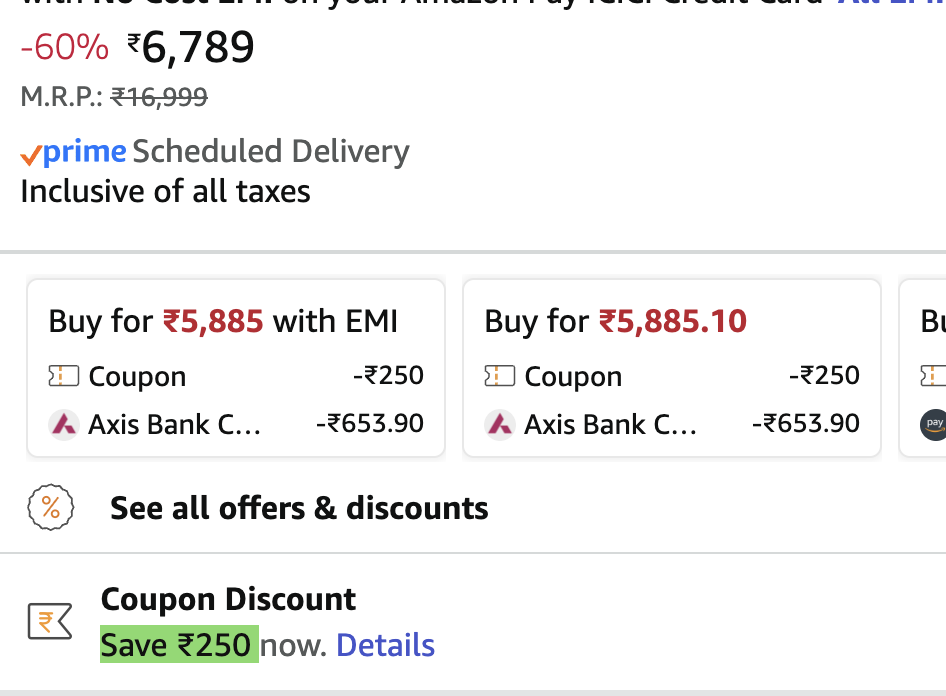Click the -₹250 coupon discount in first card

click(390, 376)
